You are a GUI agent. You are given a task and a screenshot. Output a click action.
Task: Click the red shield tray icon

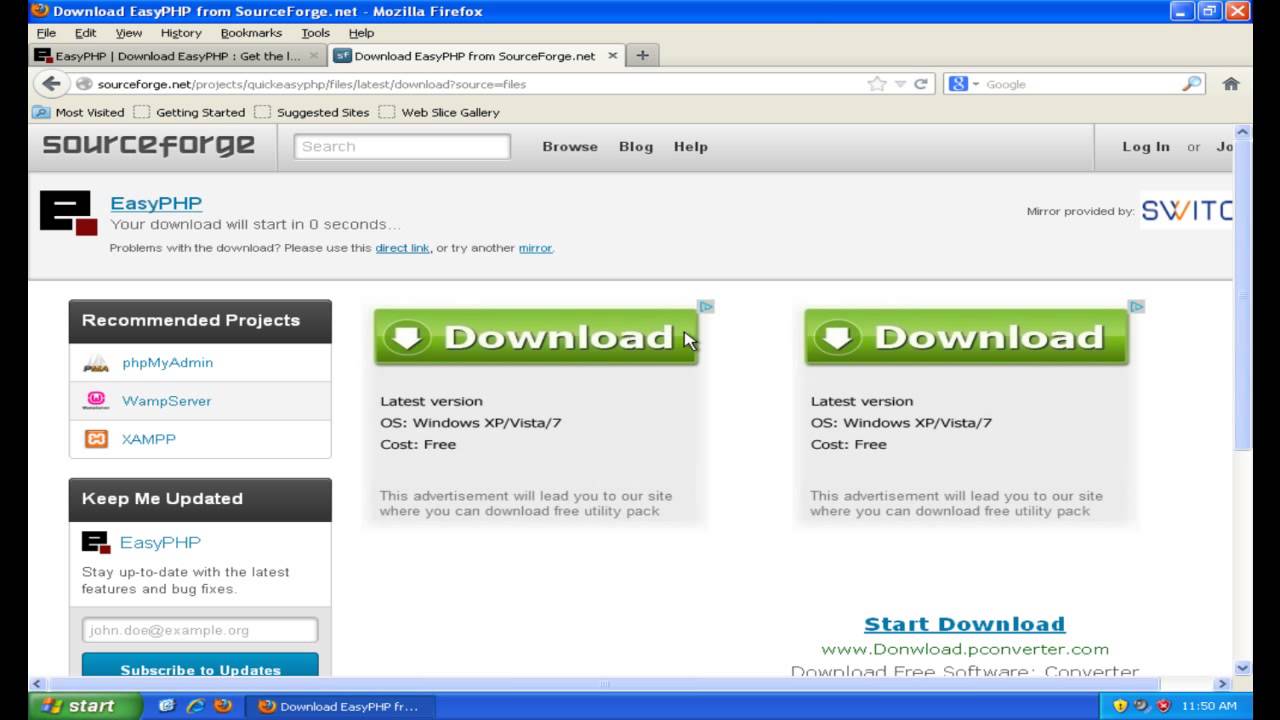(1163, 706)
